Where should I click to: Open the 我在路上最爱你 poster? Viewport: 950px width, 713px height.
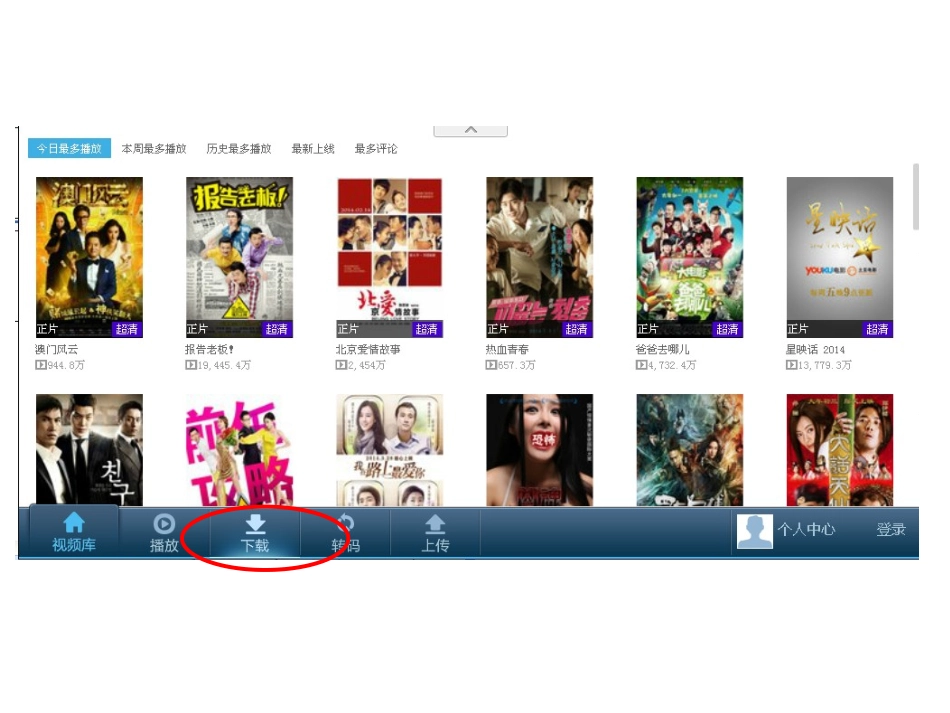[390, 450]
